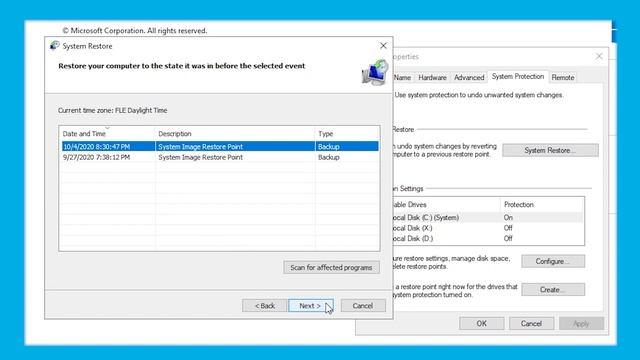This screenshot has width=640, height=360.
Task: Proceed with the Next > button
Action: pos(311,306)
